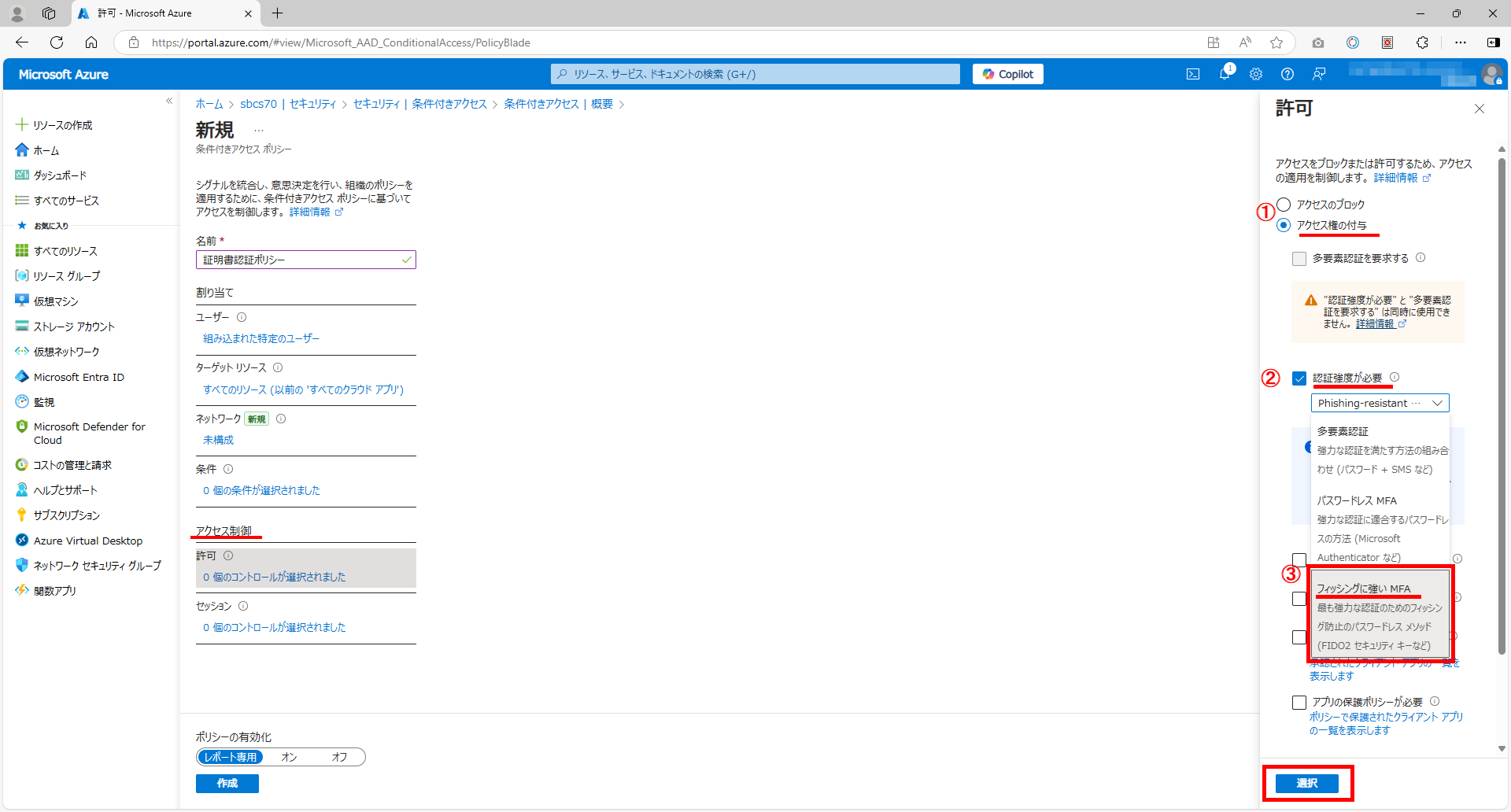Collapse the left sidebar chevron
The image size is (1511, 812).
point(169,101)
